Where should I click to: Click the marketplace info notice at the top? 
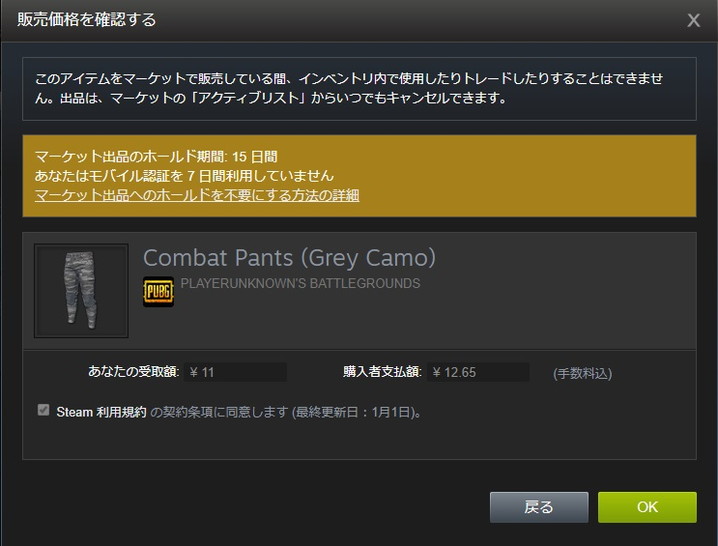click(359, 89)
